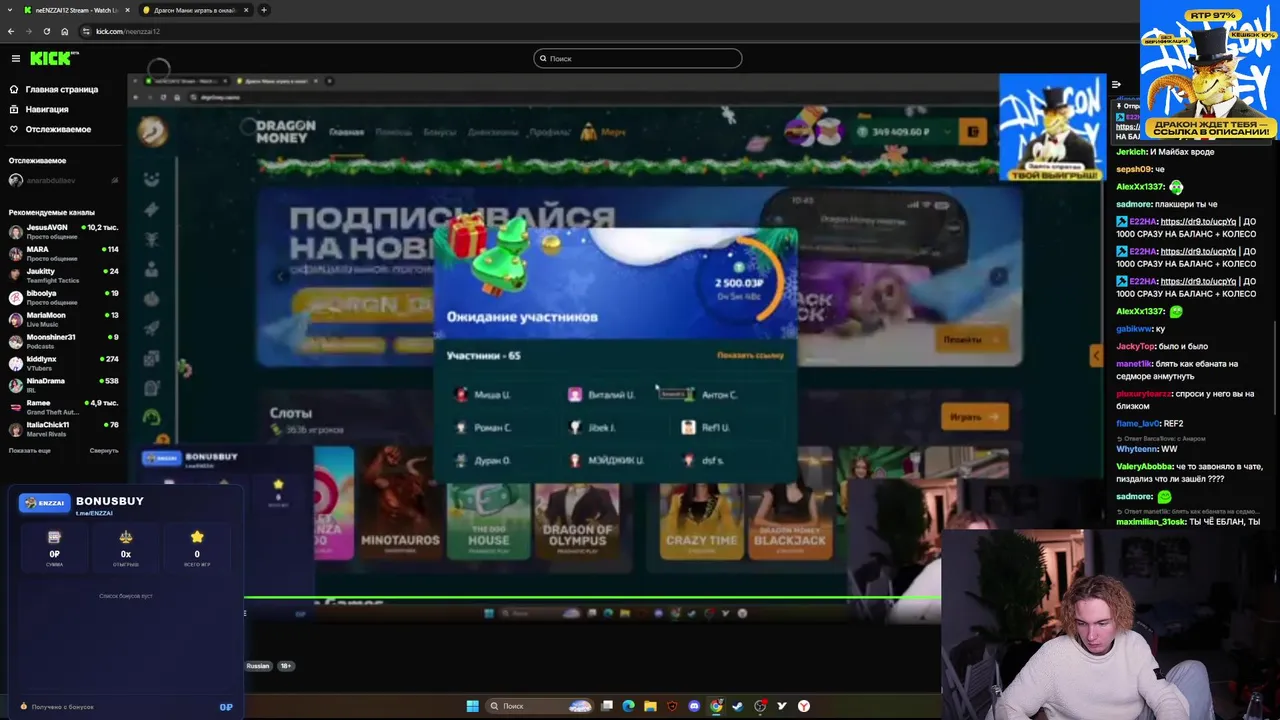Open Steam from taskbar
This screenshot has width=1280, height=720.
click(x=738, y=706)
